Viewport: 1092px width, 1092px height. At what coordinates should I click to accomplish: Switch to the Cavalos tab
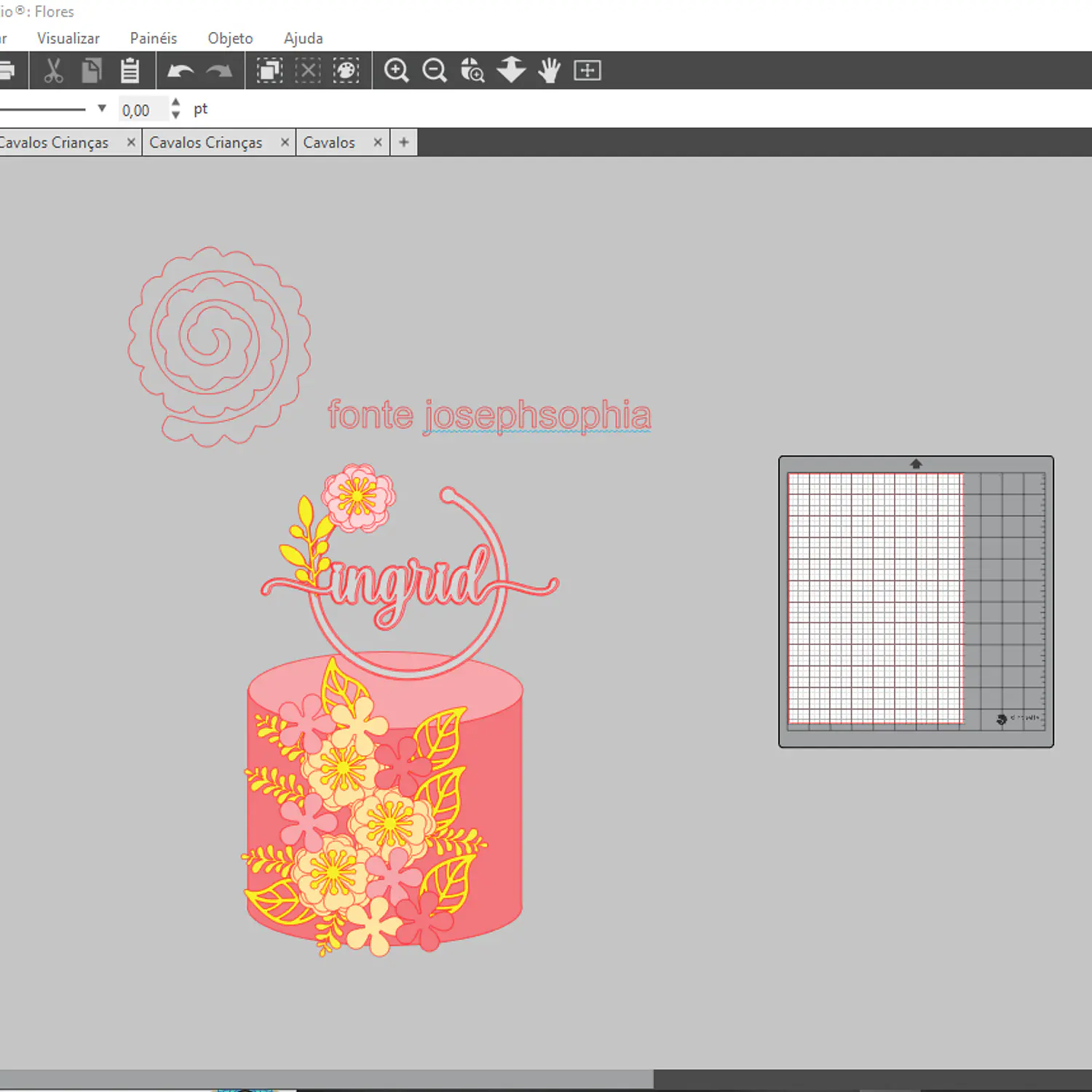point(329,143)
